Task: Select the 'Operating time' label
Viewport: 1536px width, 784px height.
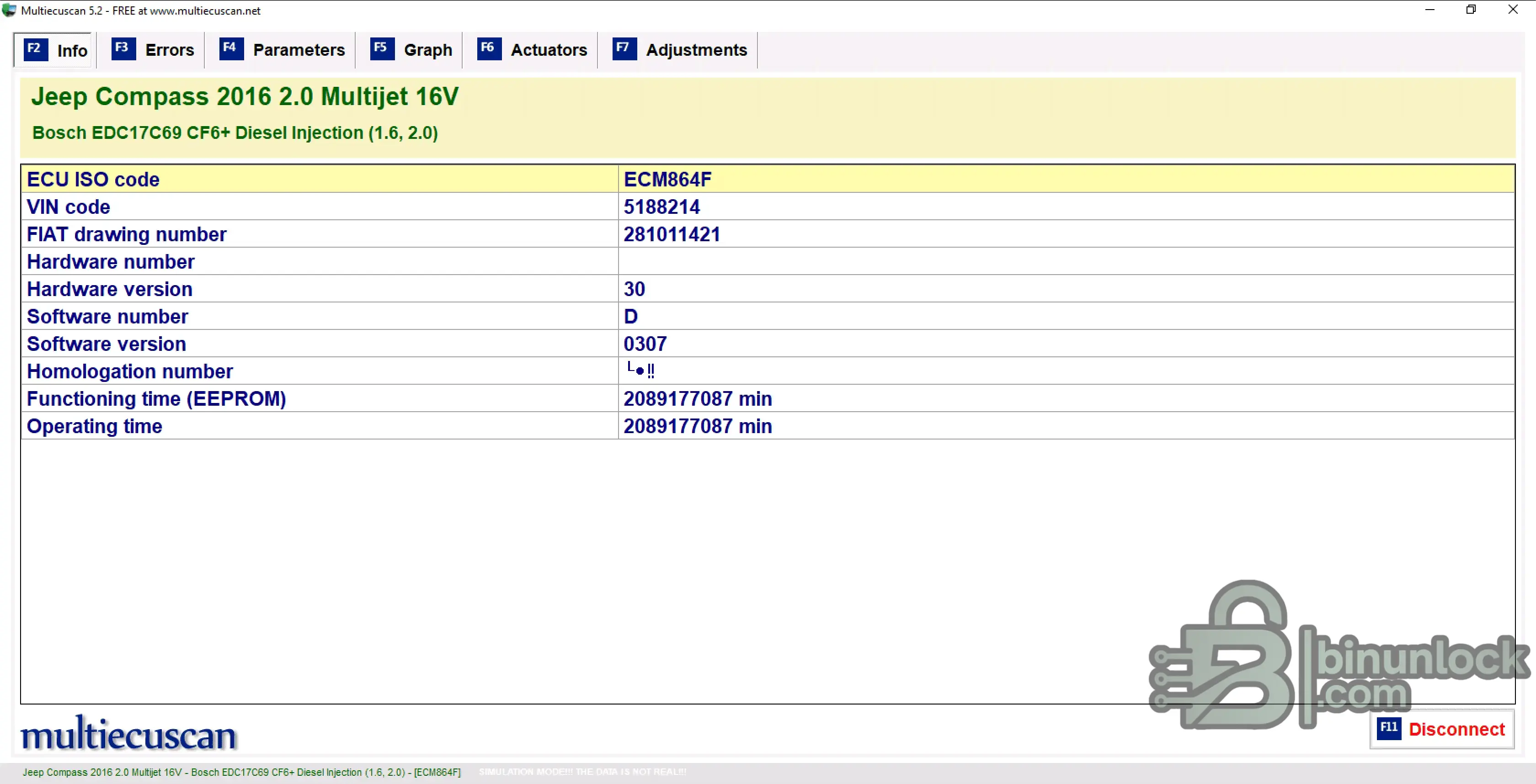Action: tap(94, 426)
